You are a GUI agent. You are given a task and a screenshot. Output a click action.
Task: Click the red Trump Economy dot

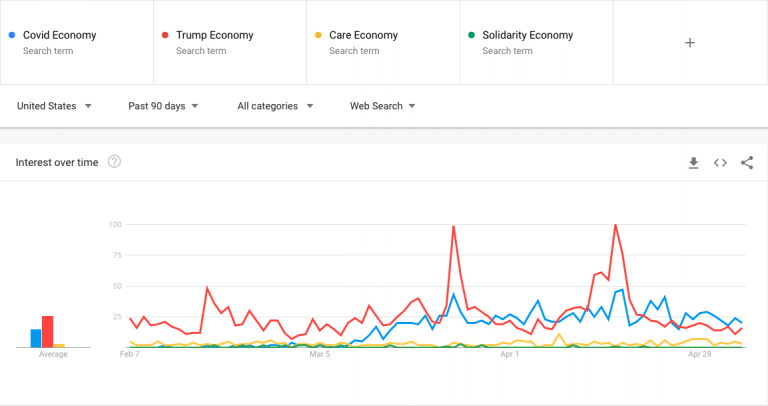[164, 35]
